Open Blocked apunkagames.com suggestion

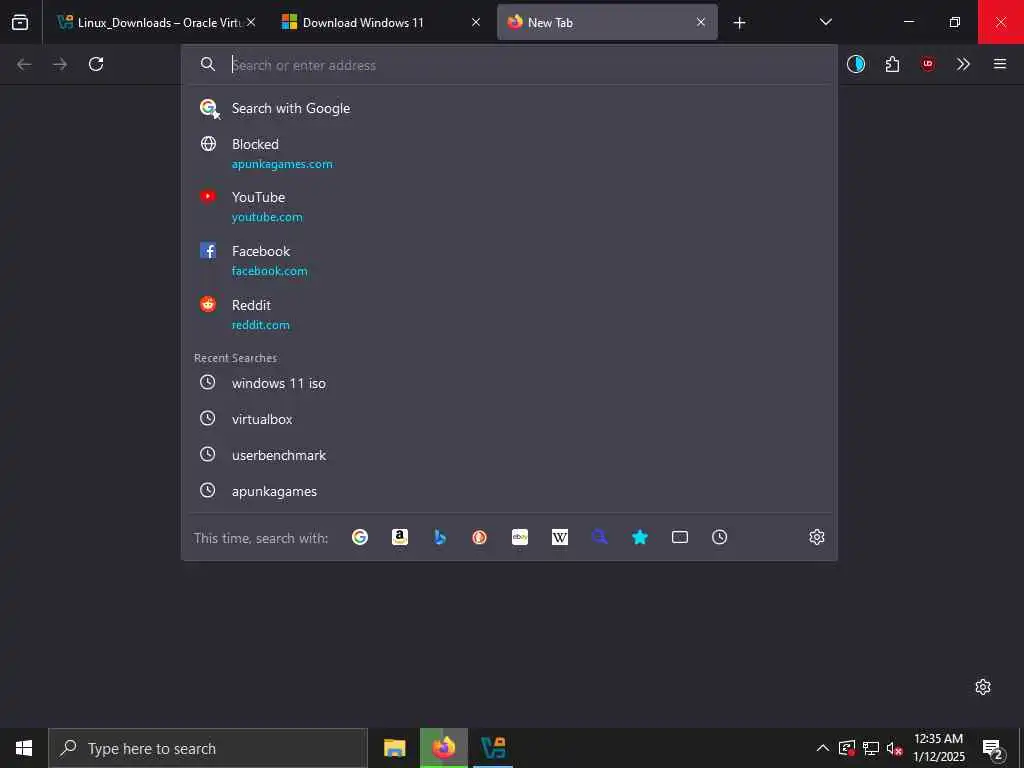click(x=509, y=153)
